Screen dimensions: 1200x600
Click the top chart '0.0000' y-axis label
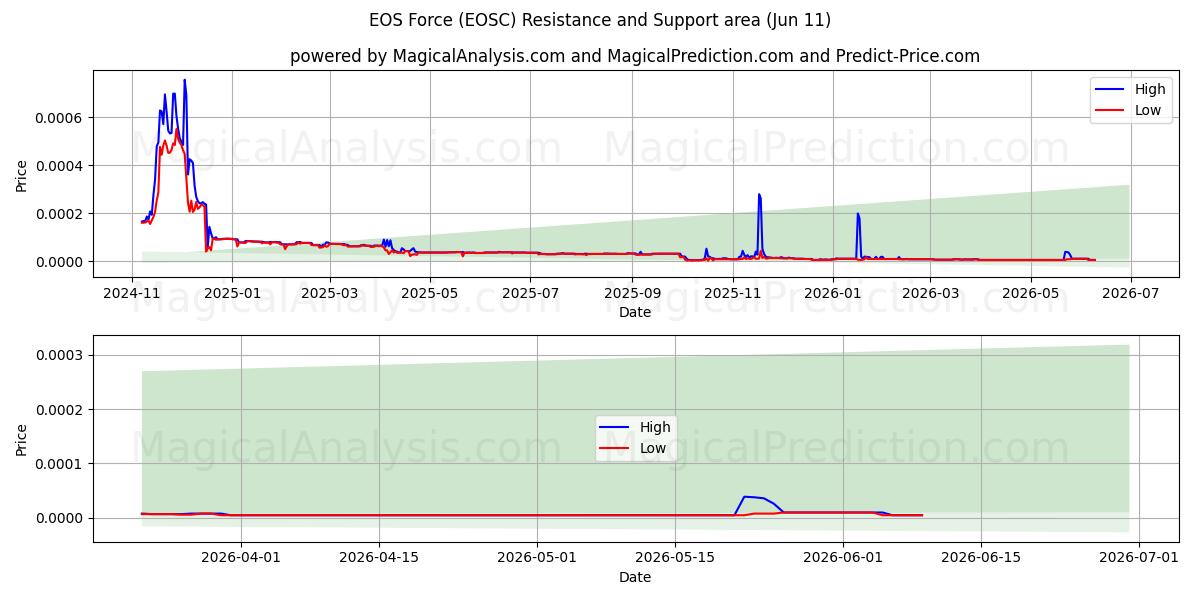click(x=61, y=262)
